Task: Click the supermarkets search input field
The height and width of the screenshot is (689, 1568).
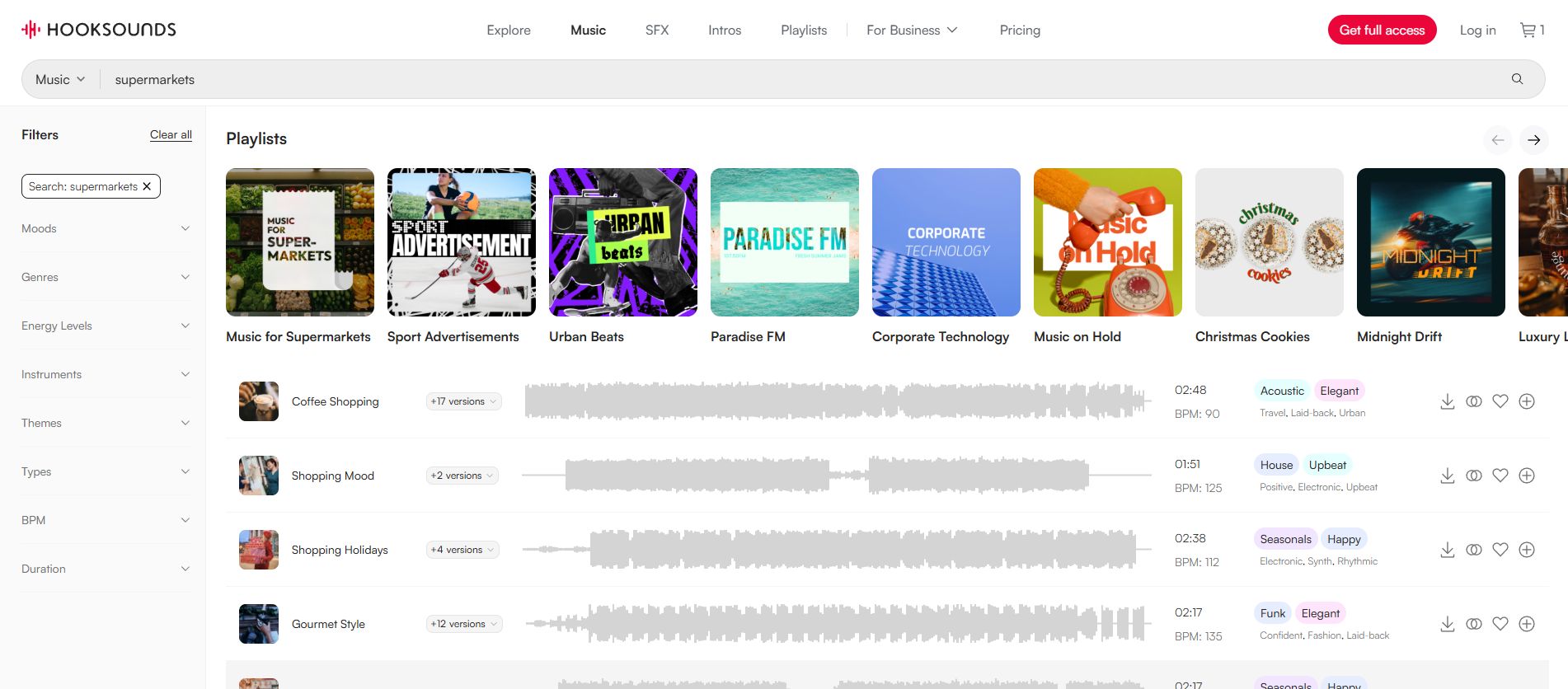Action: point(804,79)
